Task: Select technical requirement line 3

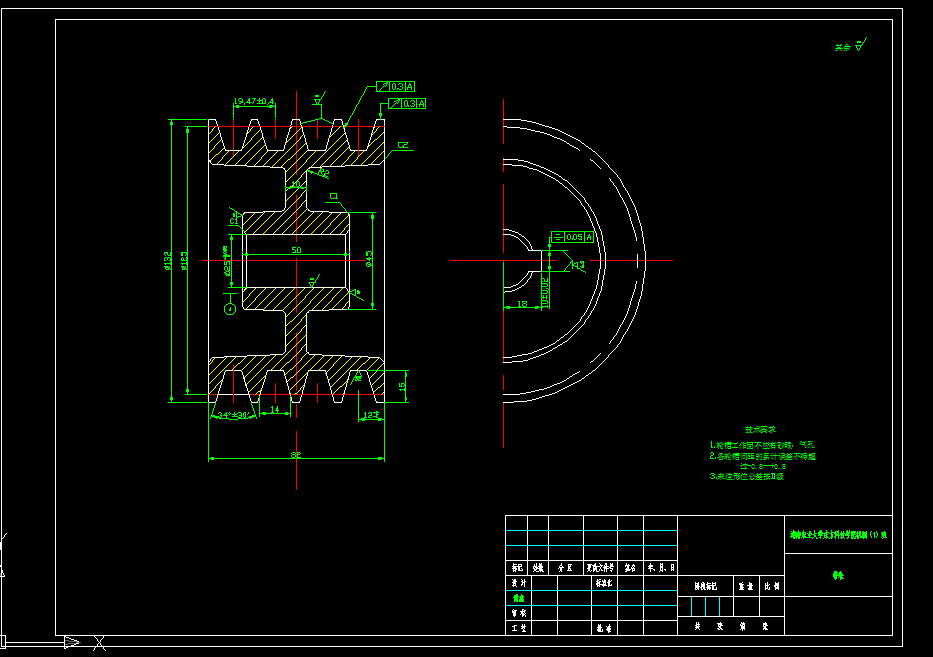Action: (x=746, y=476)
